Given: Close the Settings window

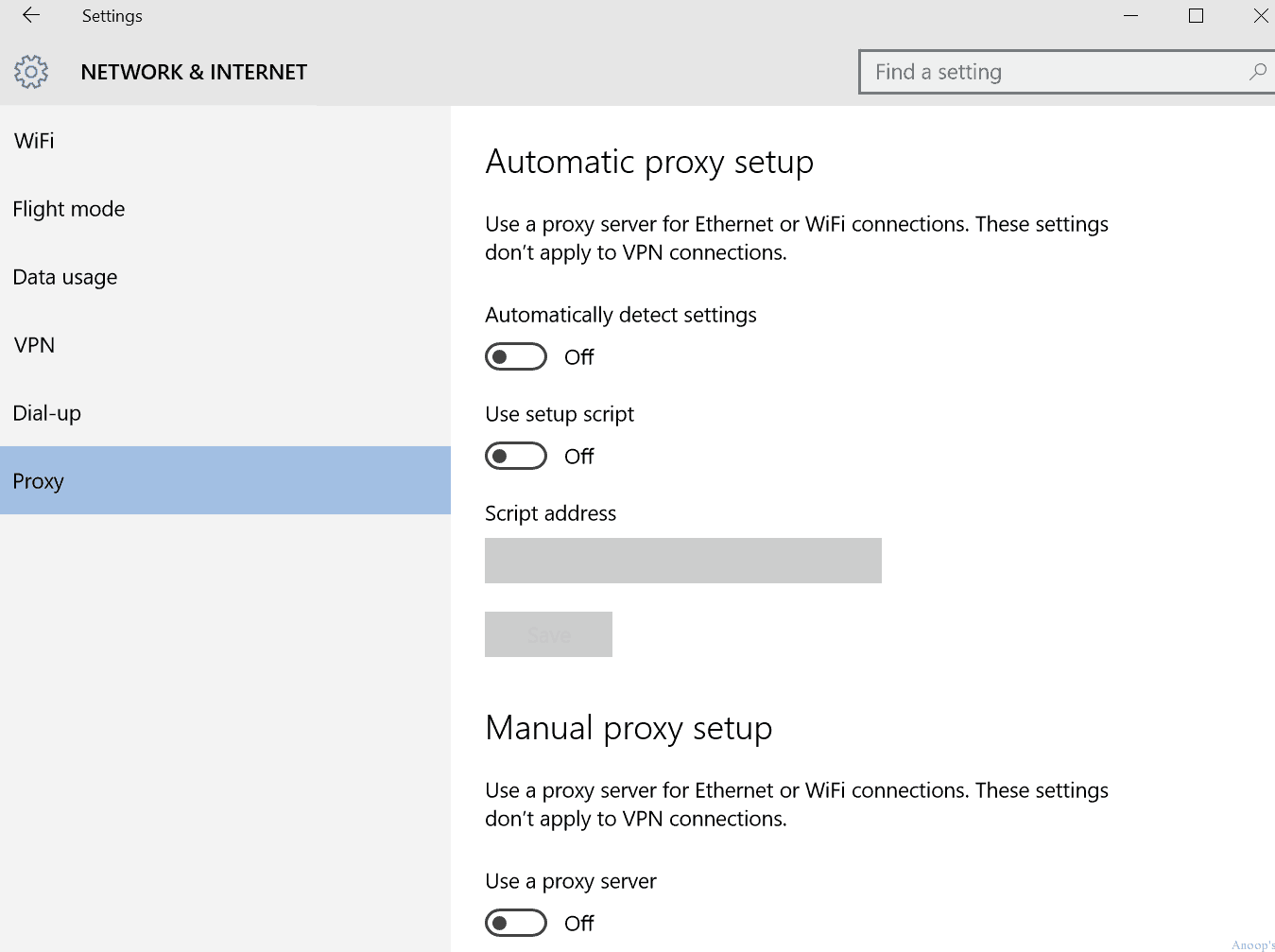Looking at the screenshot, I should pos(1260,16).
